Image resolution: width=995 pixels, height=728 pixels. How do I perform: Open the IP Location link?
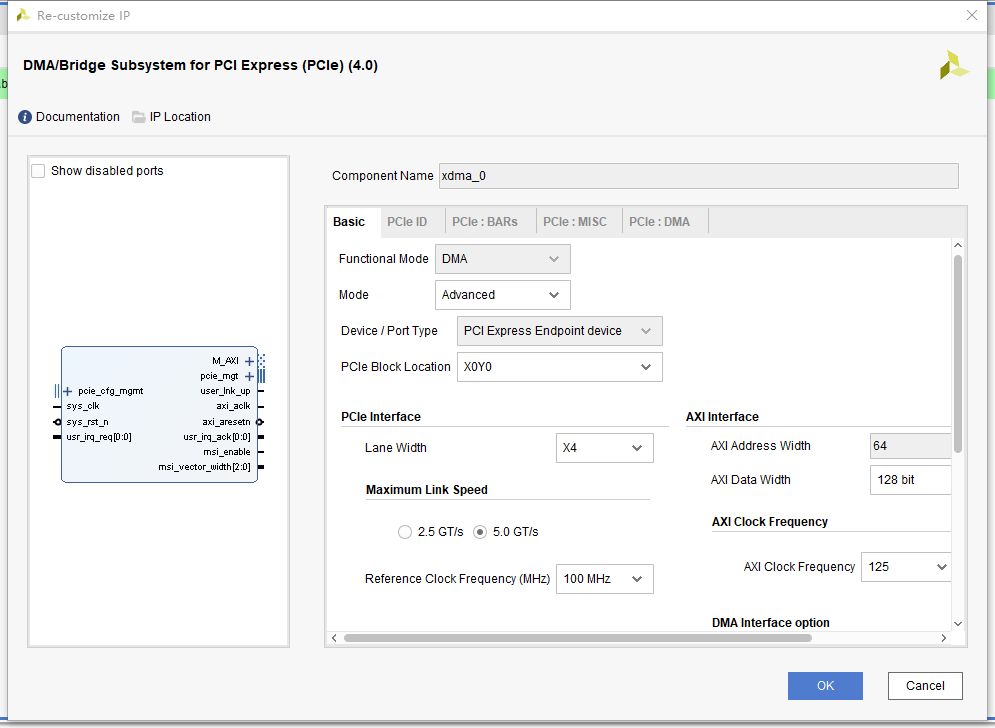180,117
